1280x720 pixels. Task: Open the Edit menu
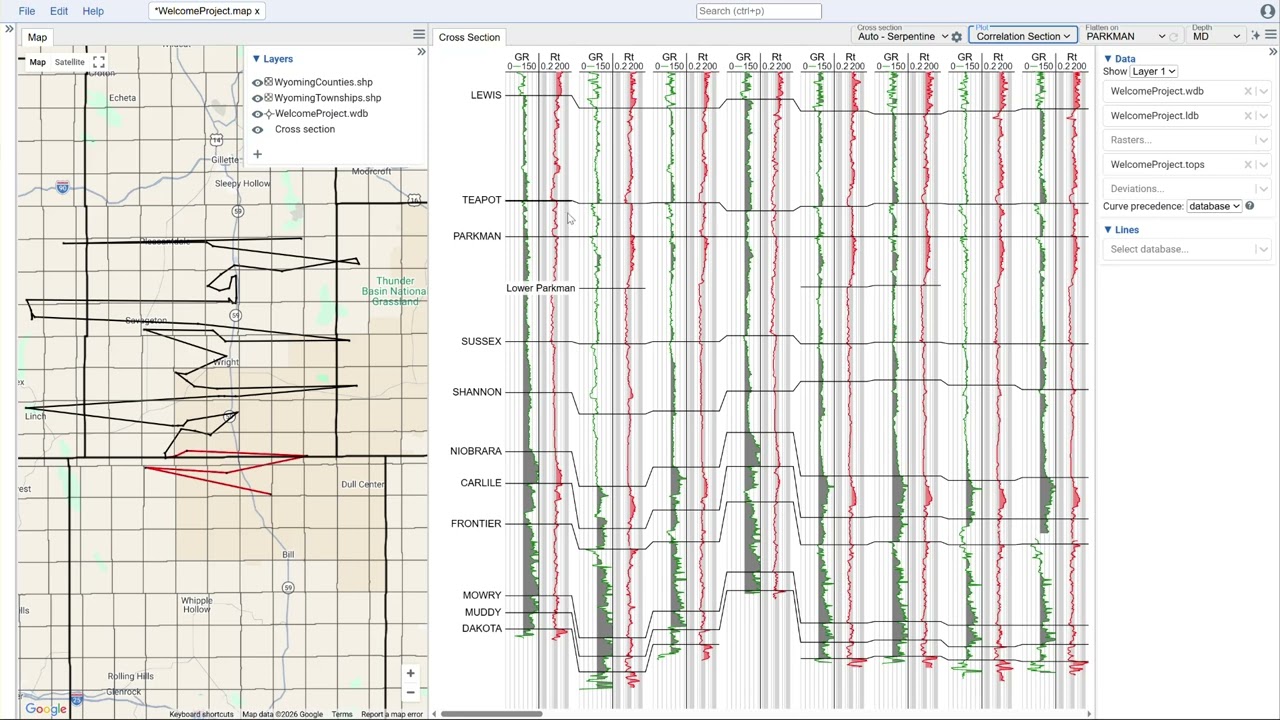(x=59, y=11)
